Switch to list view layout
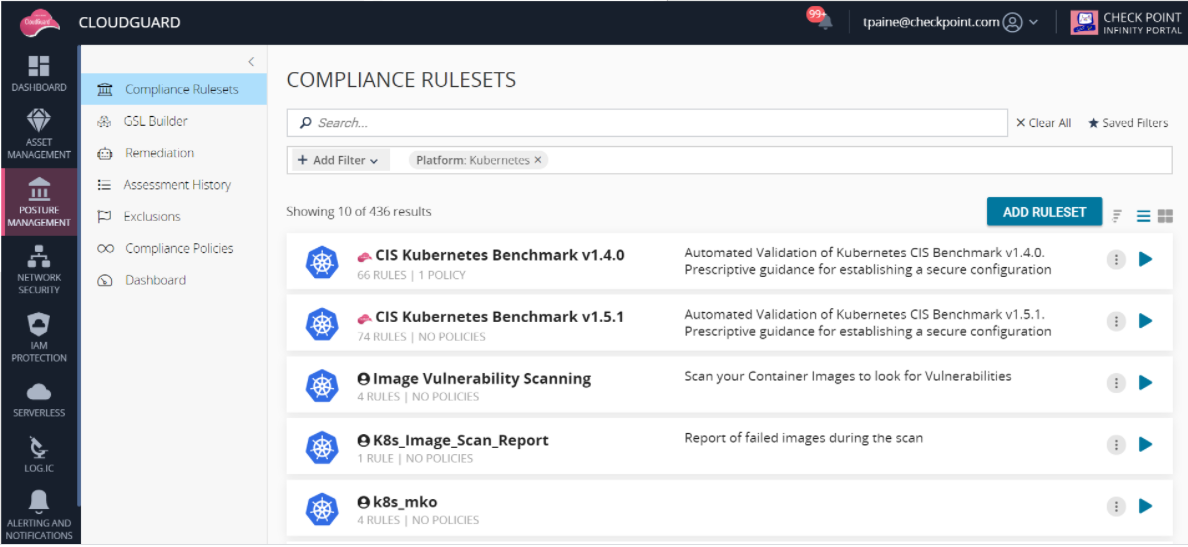Image resolution: width=1188 pixels, height=547 pixels. point(1143,216)
